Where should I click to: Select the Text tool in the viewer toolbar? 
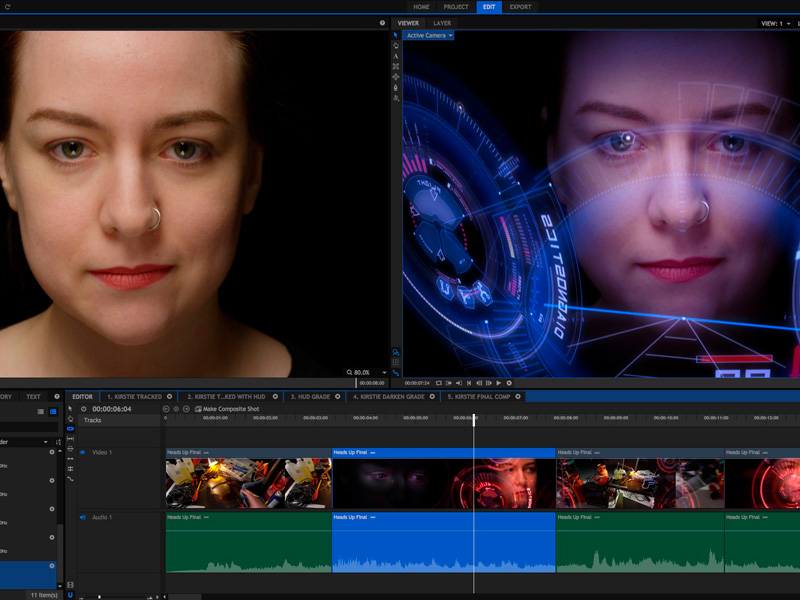[396, 56]
